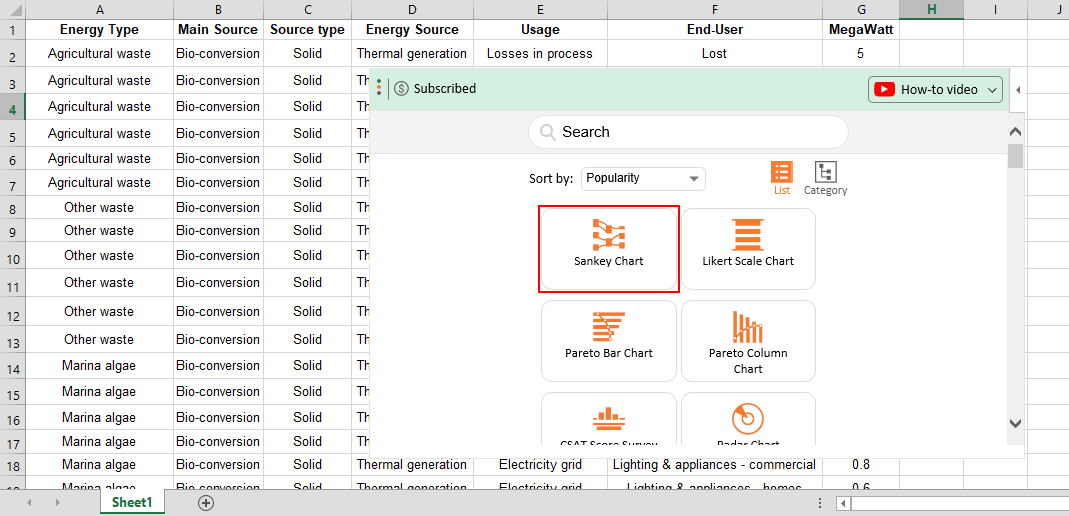Open the Sort by Popularity dropdown

[643, 179]
